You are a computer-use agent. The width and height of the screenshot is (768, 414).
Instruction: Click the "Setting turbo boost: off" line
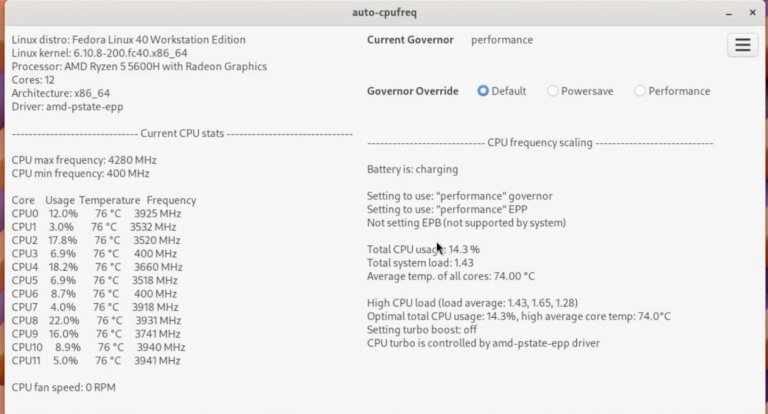[x=421, y=329]
